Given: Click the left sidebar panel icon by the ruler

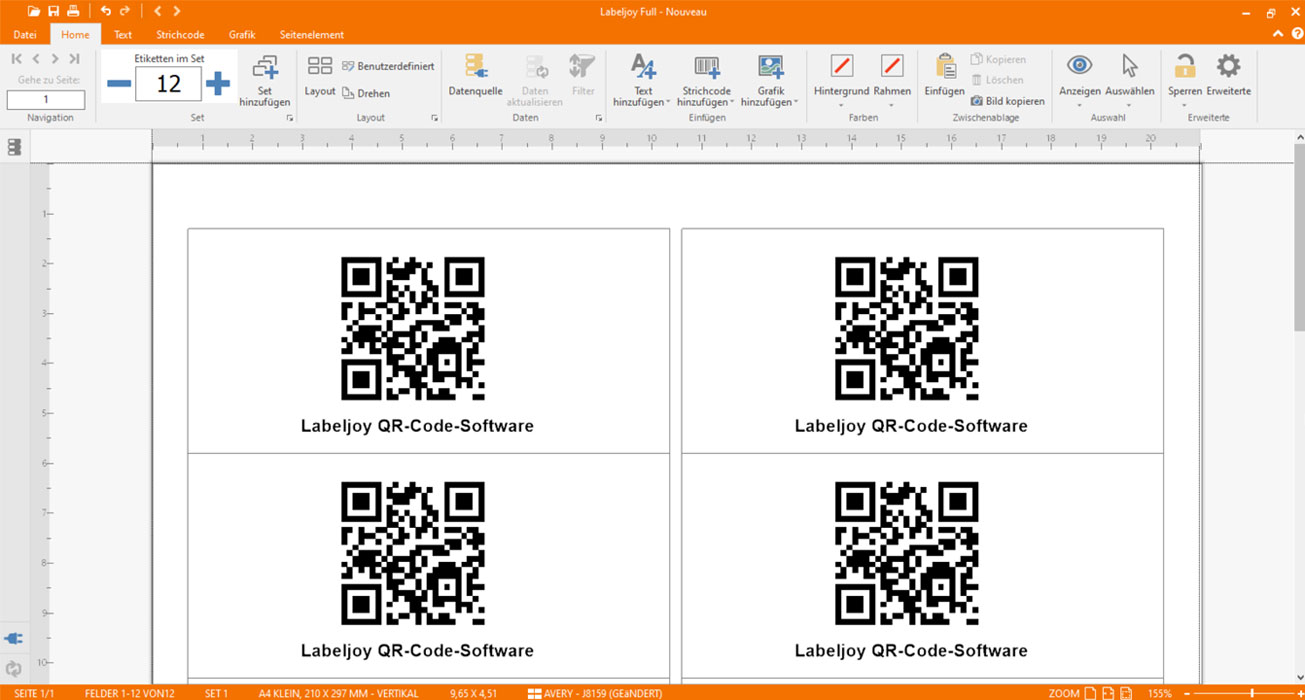Looking at the screenshot, I should coord(14,147).
